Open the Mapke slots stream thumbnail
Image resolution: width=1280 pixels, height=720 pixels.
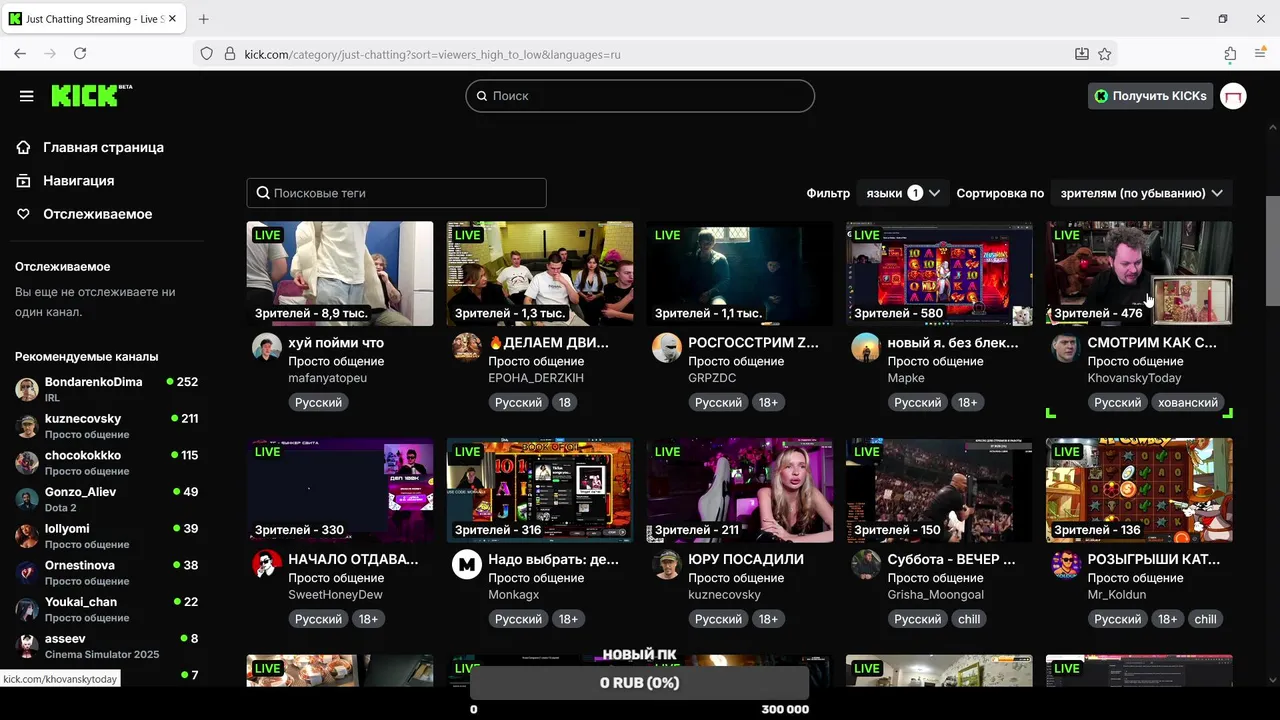[x=939, y=274]
